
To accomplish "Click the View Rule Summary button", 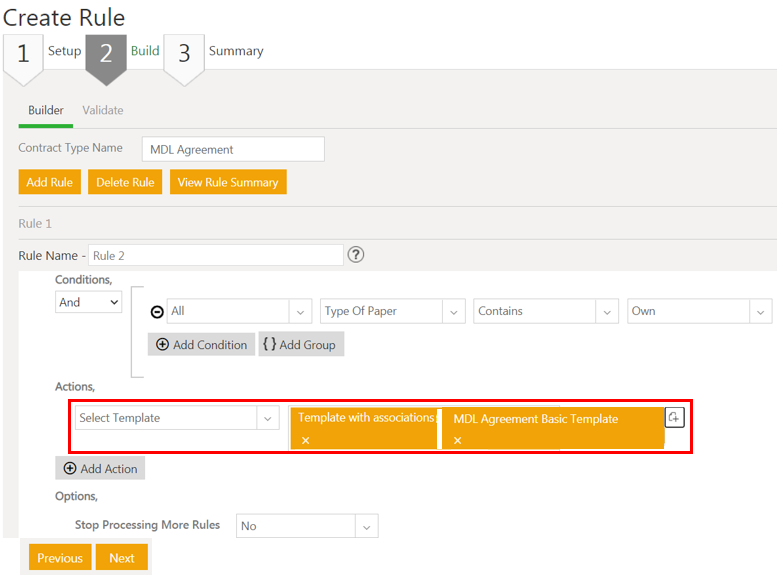I will [x=228, y=182].
